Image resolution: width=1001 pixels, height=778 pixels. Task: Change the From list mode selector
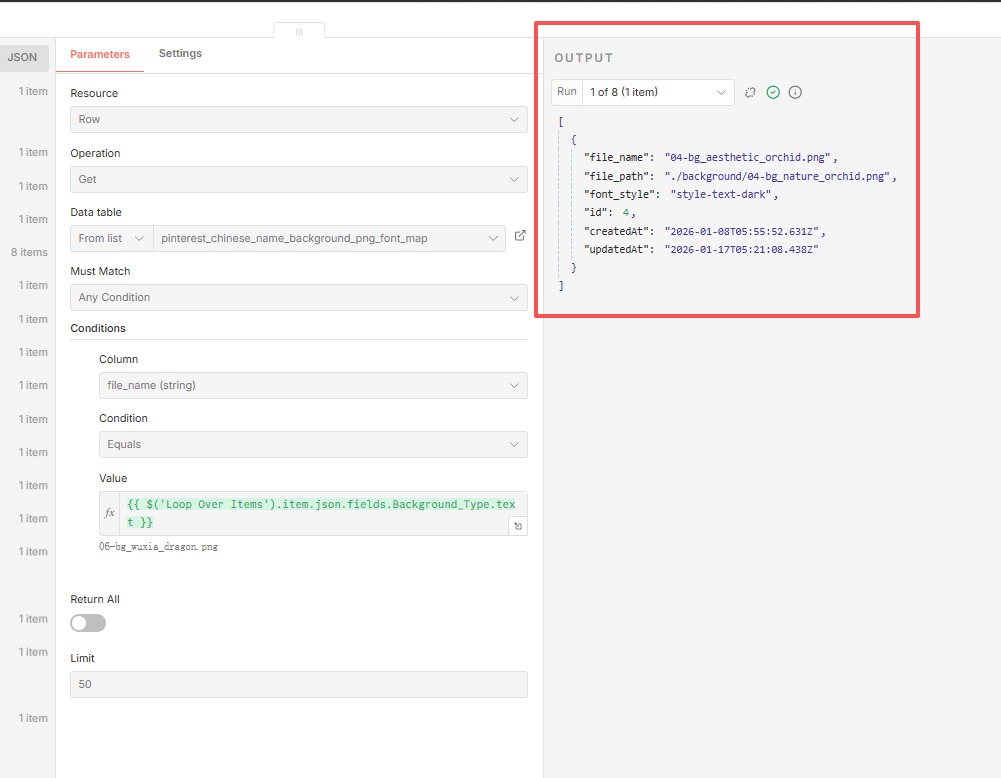111,238
